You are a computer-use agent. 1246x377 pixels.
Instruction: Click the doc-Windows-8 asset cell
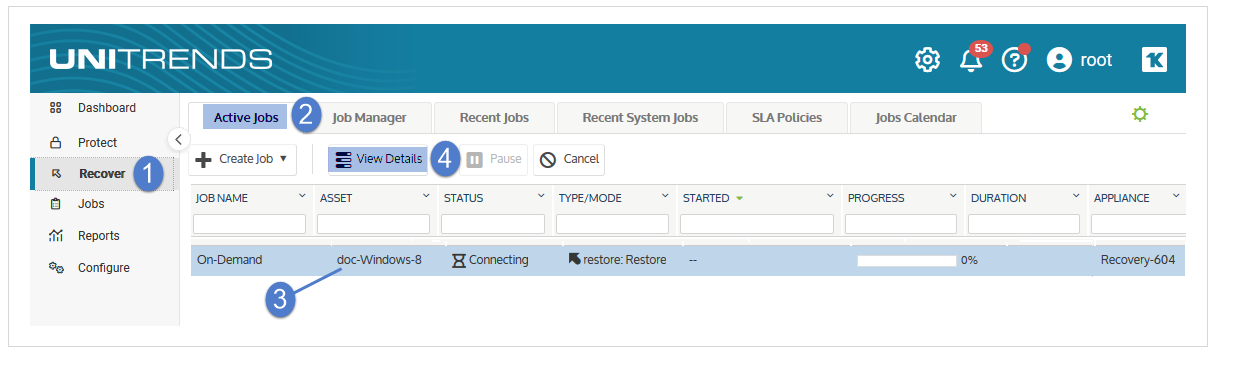click(x=379, y=260)
